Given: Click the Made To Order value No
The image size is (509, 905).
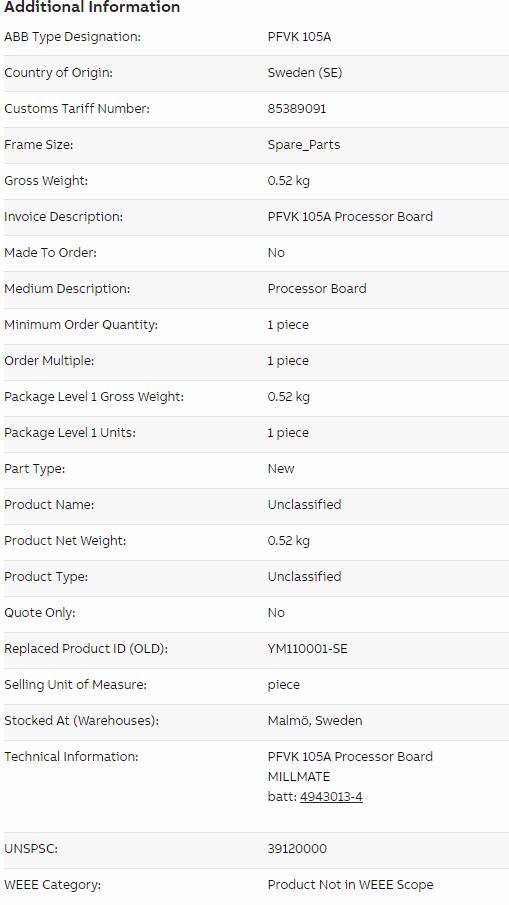Looking at the screenshot, I should point(276,253).
